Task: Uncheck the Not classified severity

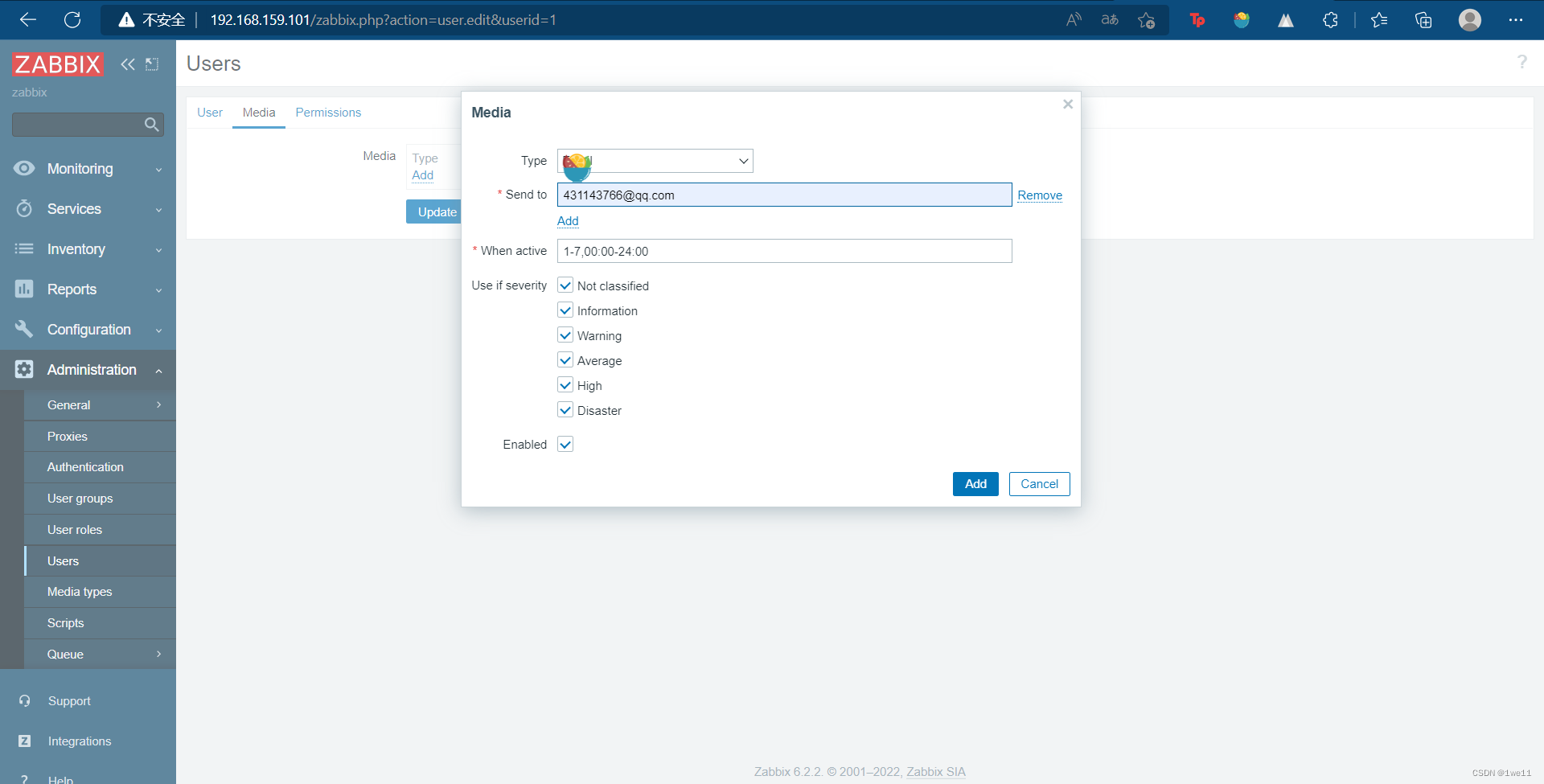Action: click(x=565, y=285)
